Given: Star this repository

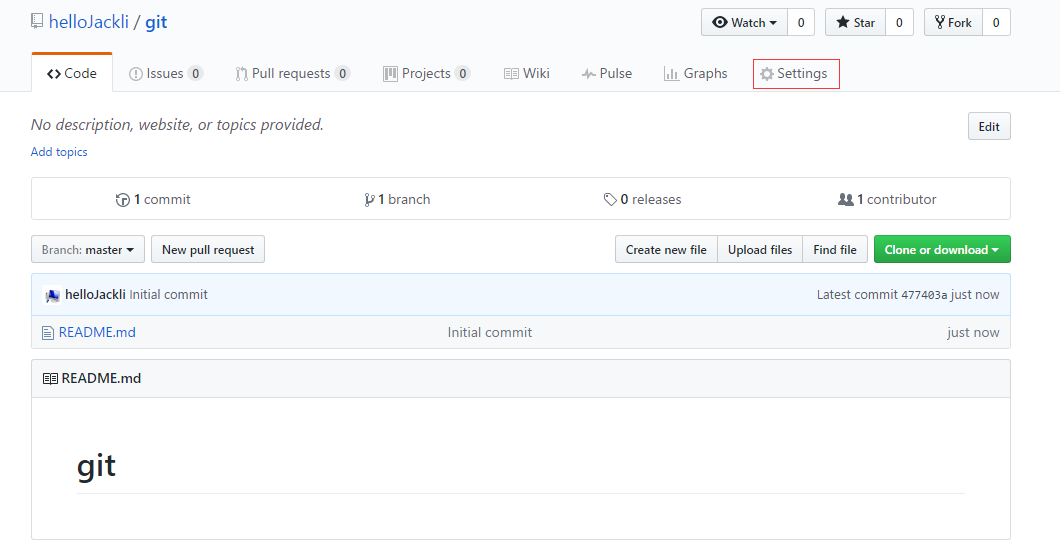Looking at the screenshot, I should pyautogui.click(x=855, y=22).
